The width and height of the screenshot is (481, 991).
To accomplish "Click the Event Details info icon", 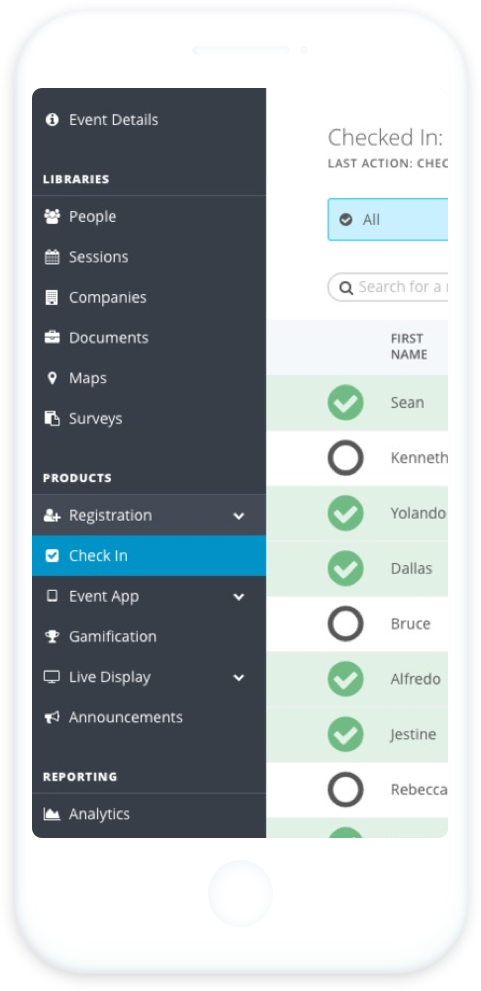I will (x=52, y=119).
